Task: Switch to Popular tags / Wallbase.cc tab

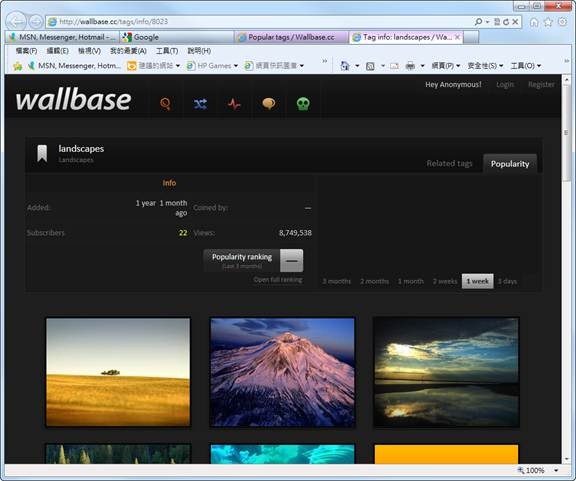Action: point(292,37)
